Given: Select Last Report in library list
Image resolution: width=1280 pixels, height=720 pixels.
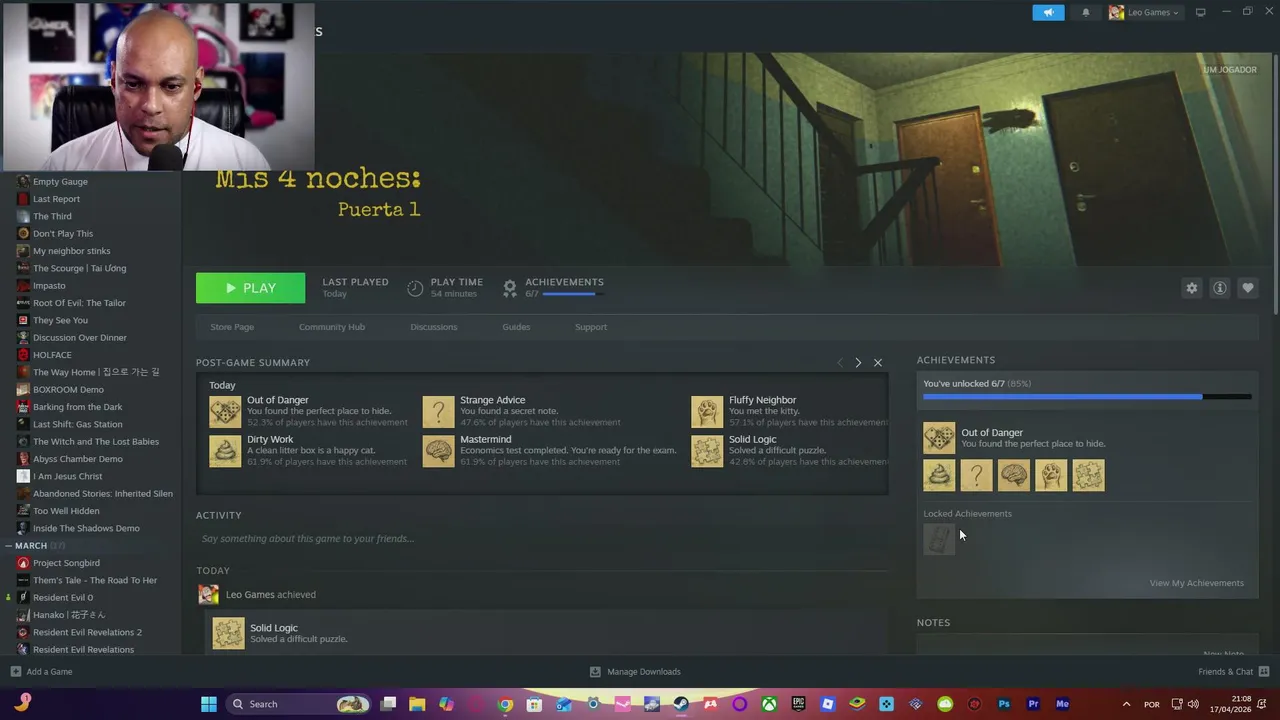Looking at the screenshot, I should tap(56, 199).
